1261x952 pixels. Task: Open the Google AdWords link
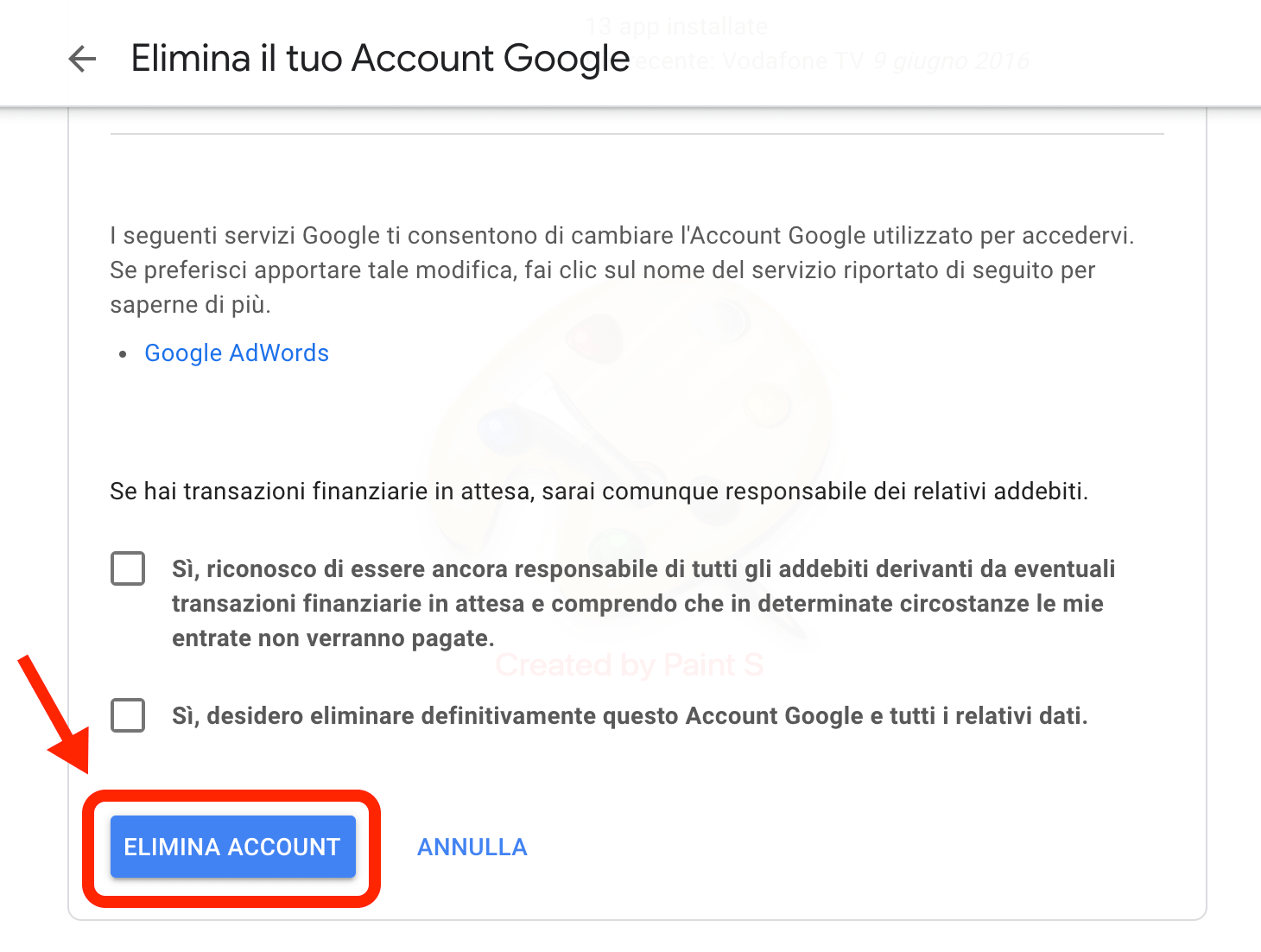(x=237, y=353)
